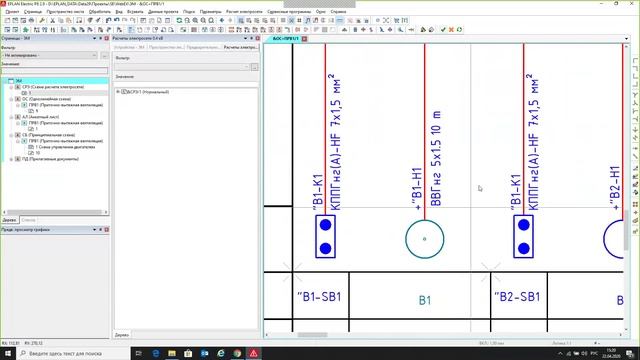Pin the Расчеты электросети panel
The width and height of the screenshot is (640, 360).
point(251,38)
